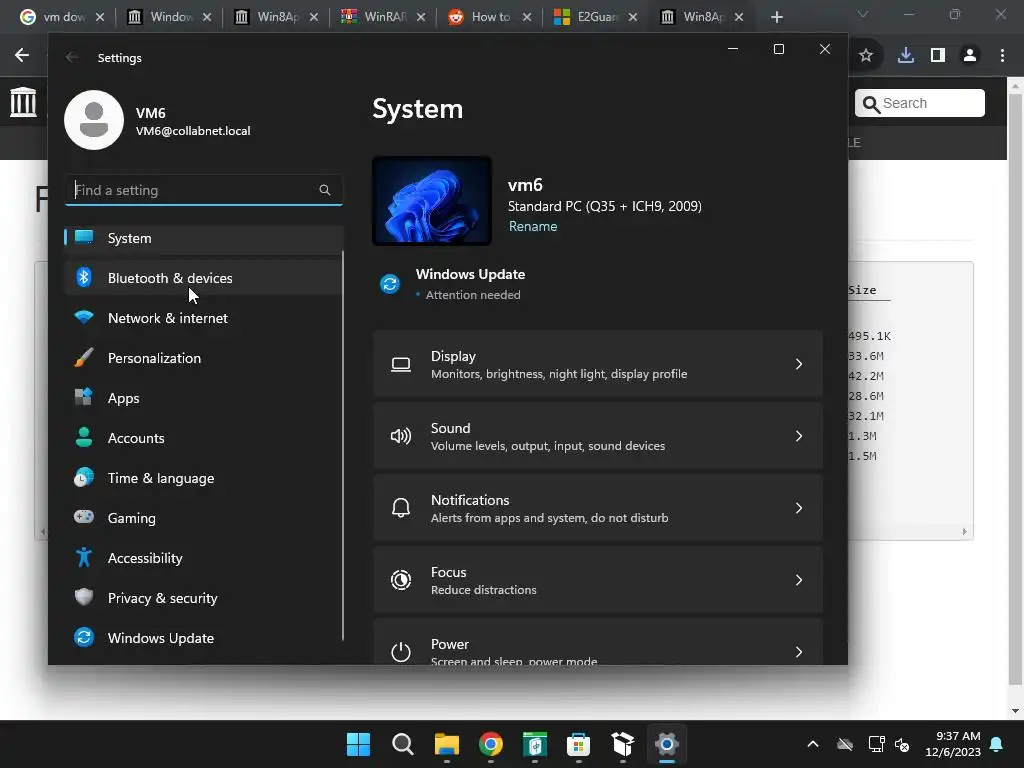The image size is (1024, 768).
Task: Open Chrome three-dot menu
Action: click(1002, 56)
